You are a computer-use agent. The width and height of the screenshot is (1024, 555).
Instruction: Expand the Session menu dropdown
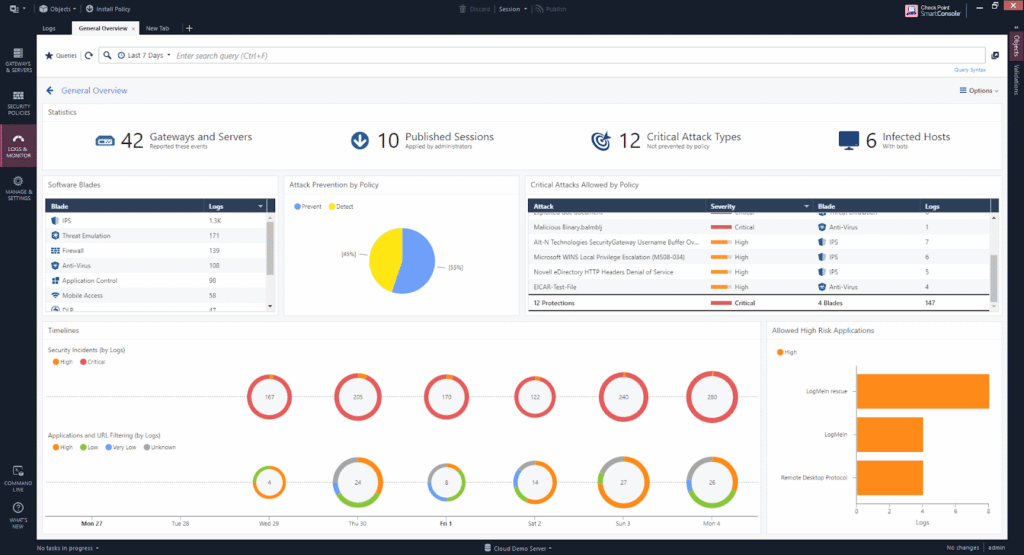(513, 9)
